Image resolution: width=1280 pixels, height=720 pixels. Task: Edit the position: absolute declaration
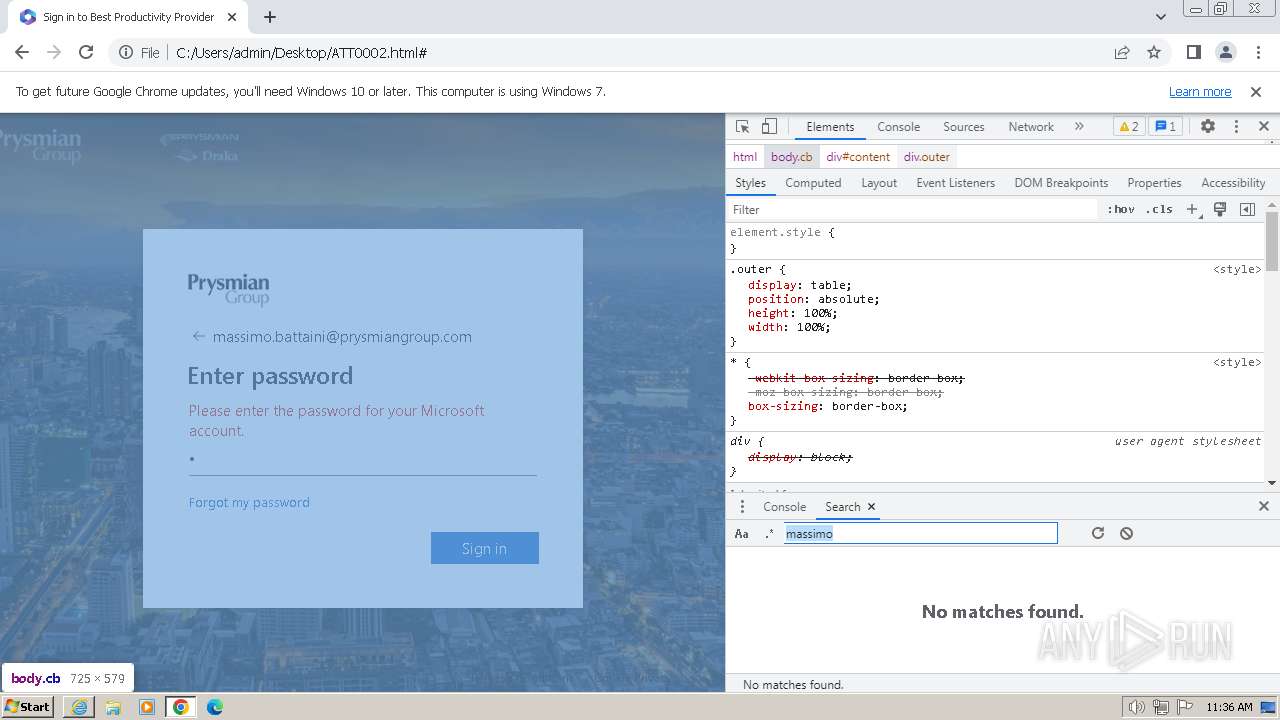coord(814,299)
